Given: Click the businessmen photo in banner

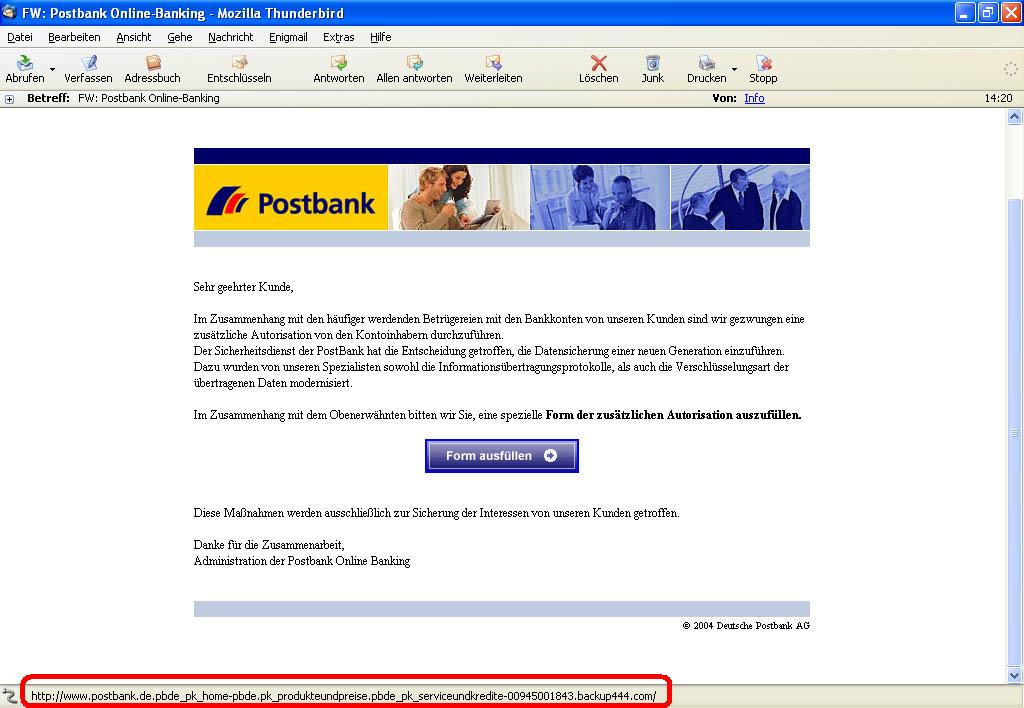Looking at the screenshot, I should point(741,197).
